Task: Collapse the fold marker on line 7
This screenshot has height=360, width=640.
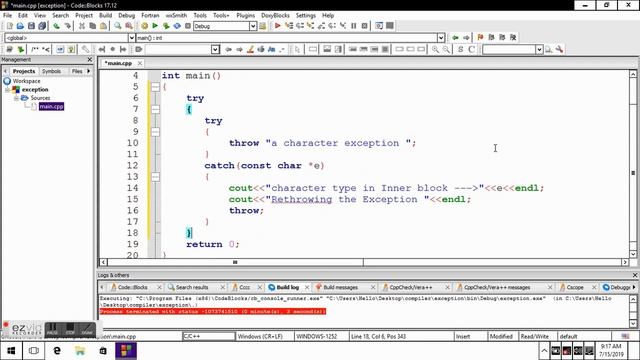Action: [x=155, y=109]
